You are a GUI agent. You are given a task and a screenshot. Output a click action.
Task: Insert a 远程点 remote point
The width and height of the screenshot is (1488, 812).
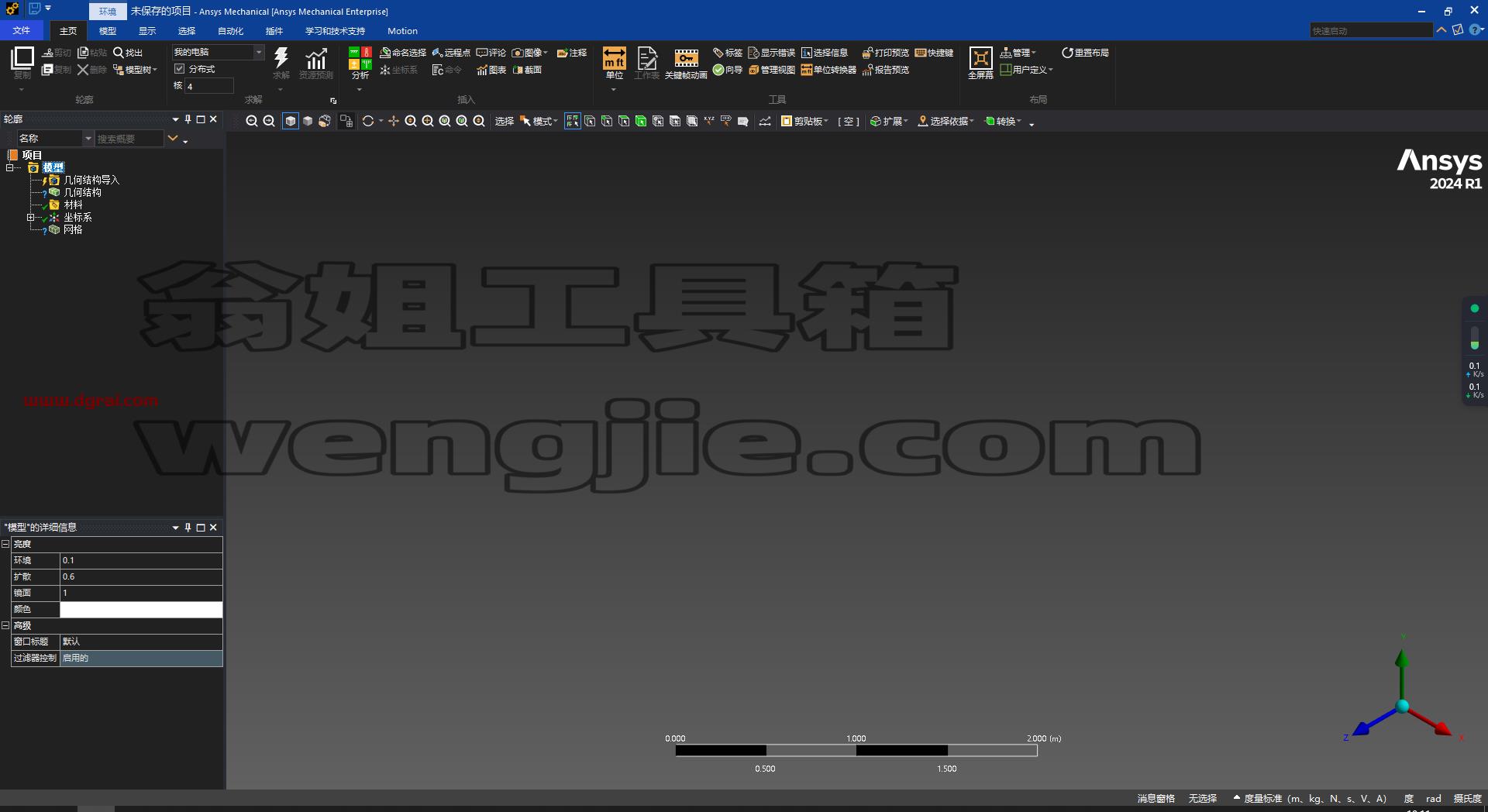tap(451, 53)
